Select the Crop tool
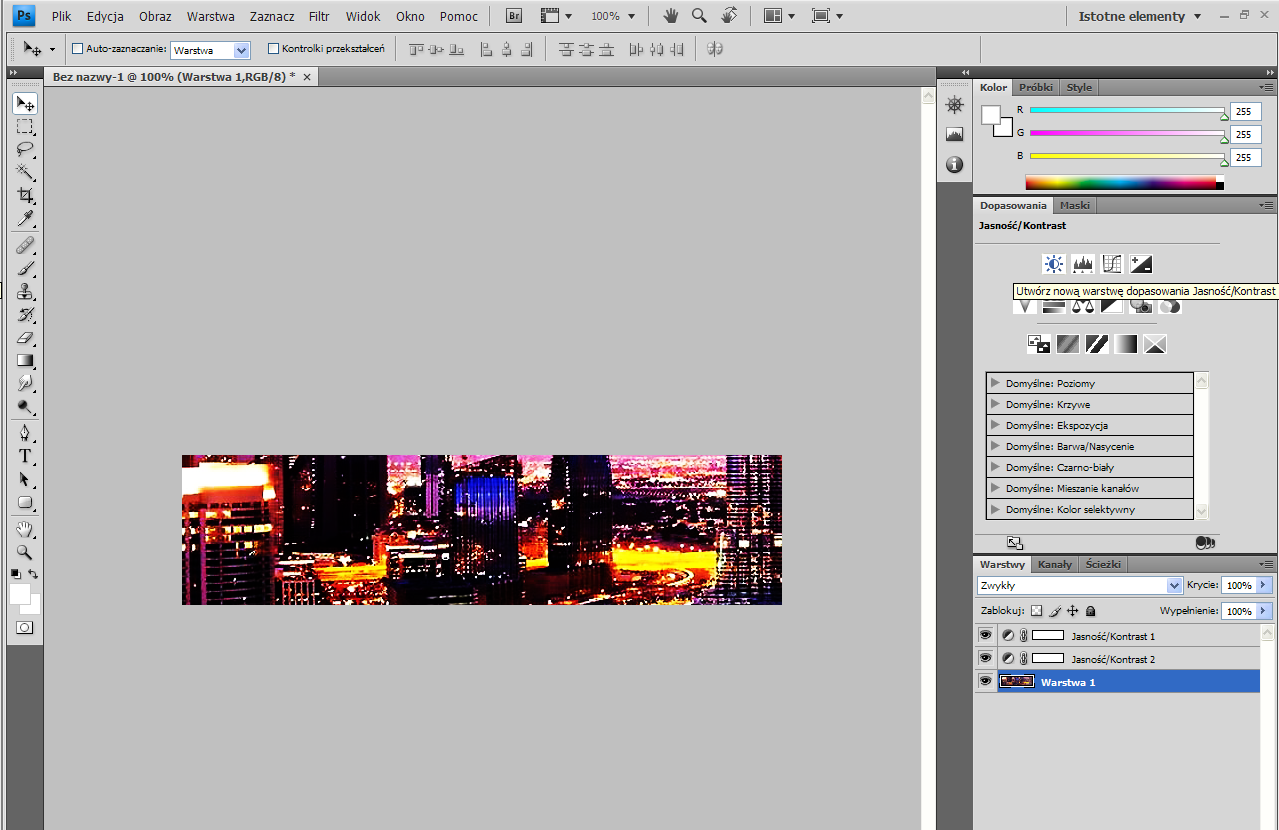 26,196
